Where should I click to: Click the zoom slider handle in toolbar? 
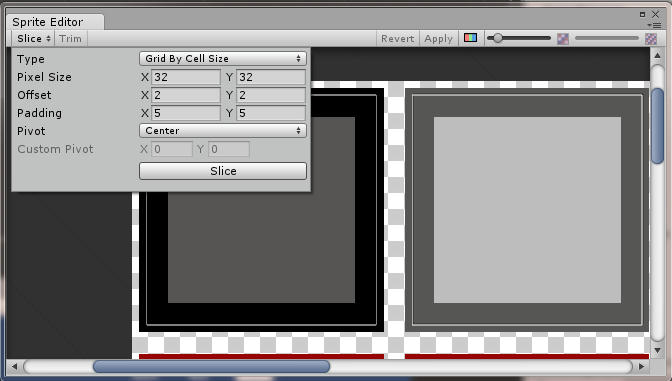(x=497, y=38)
